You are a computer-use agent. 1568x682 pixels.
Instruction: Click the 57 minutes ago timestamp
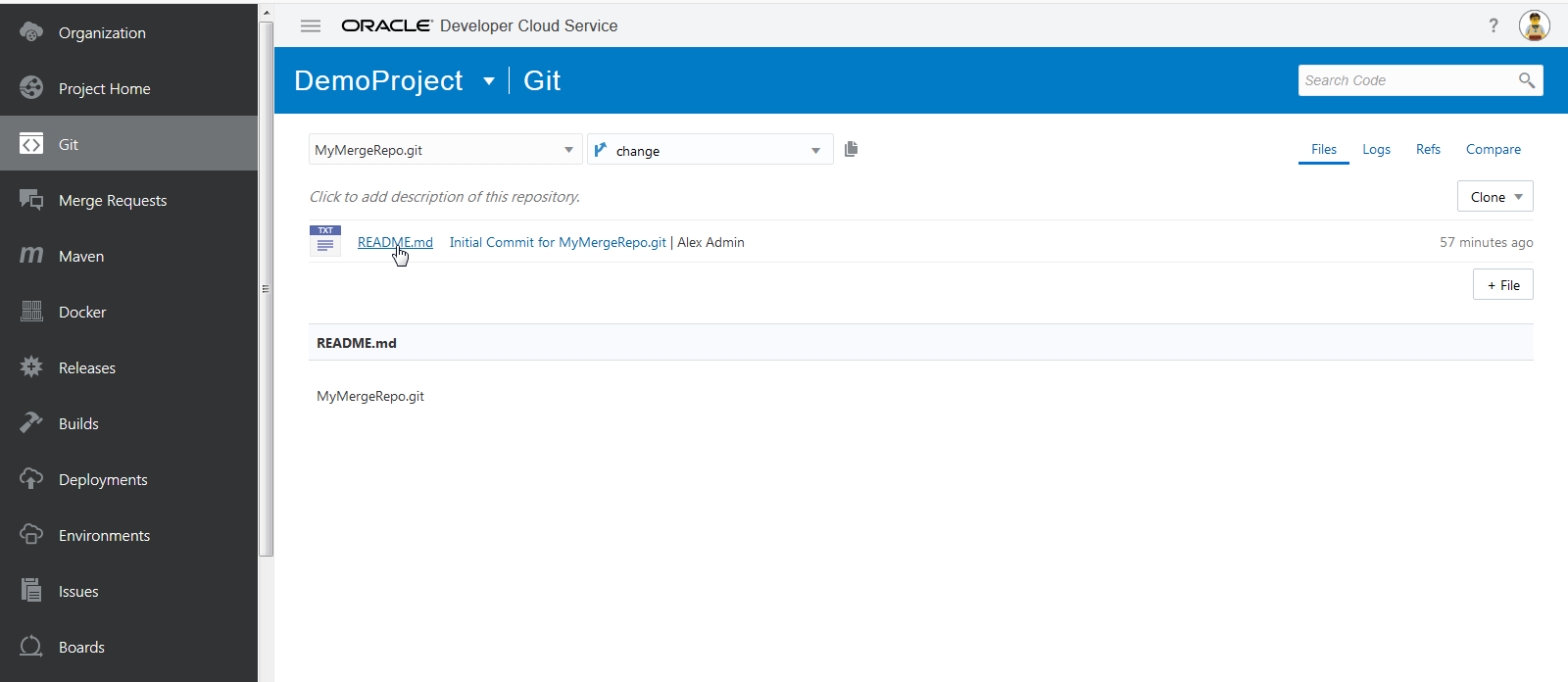pos(1486,242)
